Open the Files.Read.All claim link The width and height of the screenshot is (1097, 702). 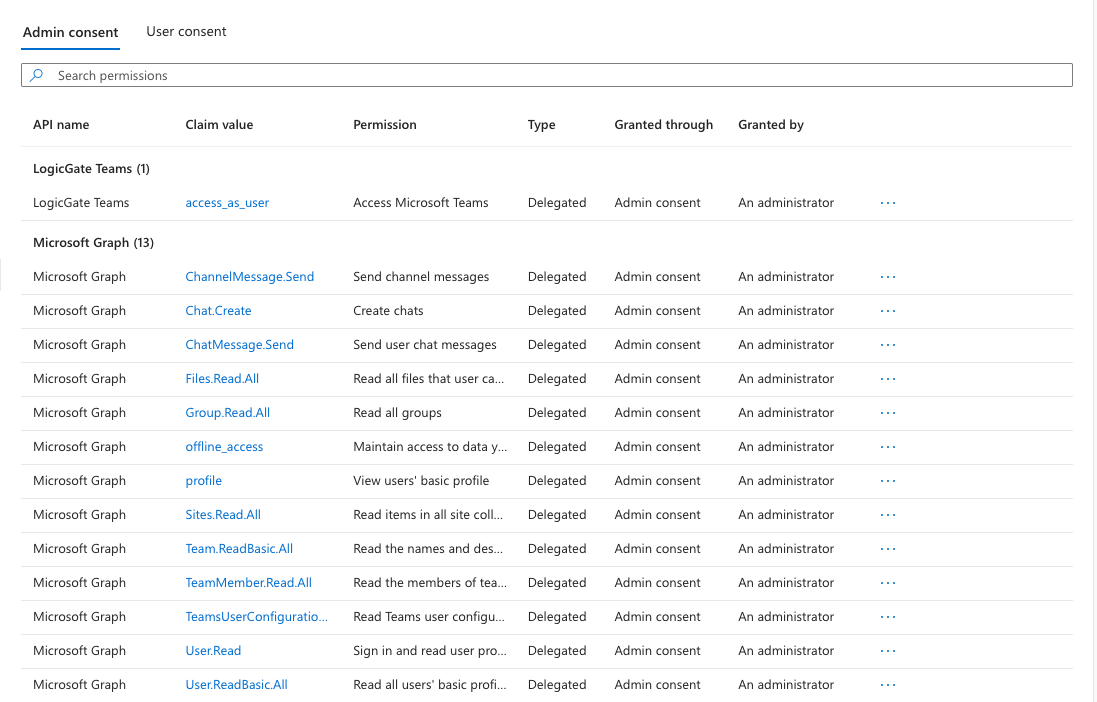(222, 379)
